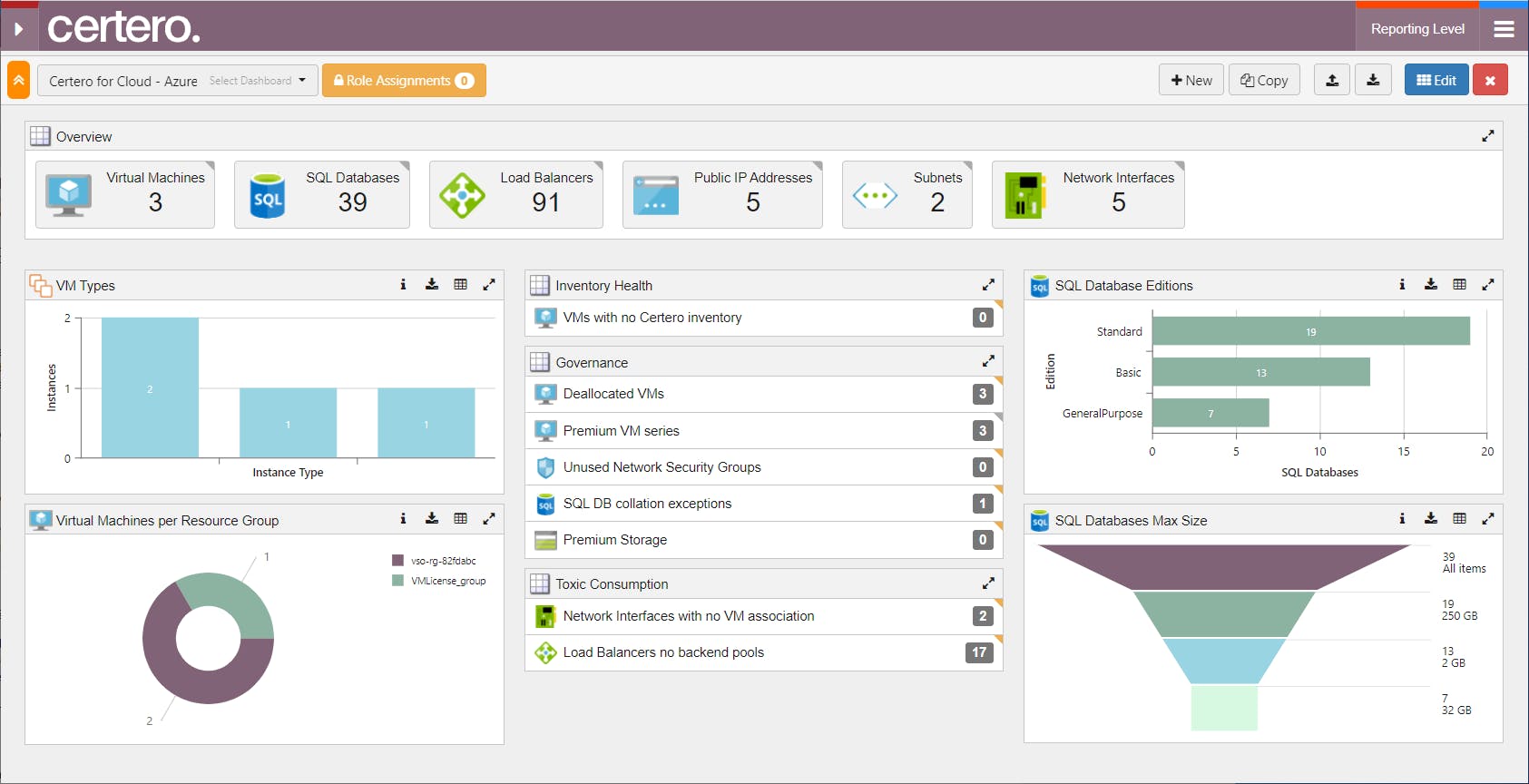Viewport: 1529px width, 784px height.
Task: Click the download dashboard icon in toolbar
Action: coord(1373,80)
